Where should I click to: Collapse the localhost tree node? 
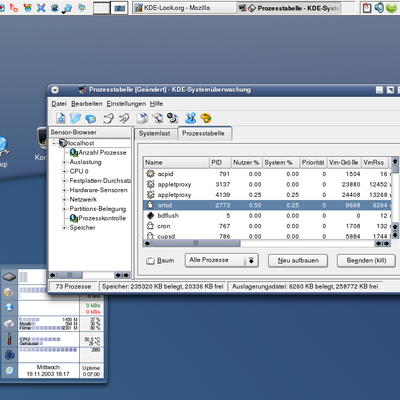(x=54, y=143)
